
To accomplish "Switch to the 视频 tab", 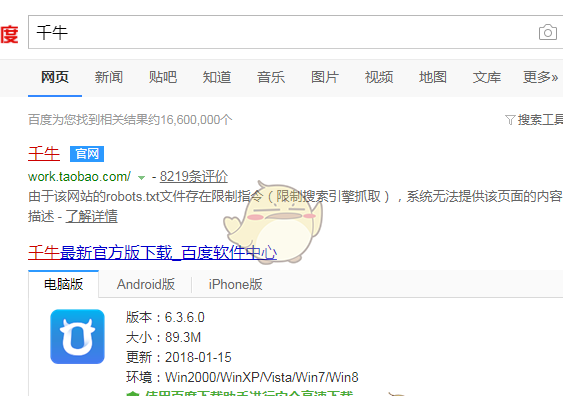I will pyautogui.click(x=379, y=77).
